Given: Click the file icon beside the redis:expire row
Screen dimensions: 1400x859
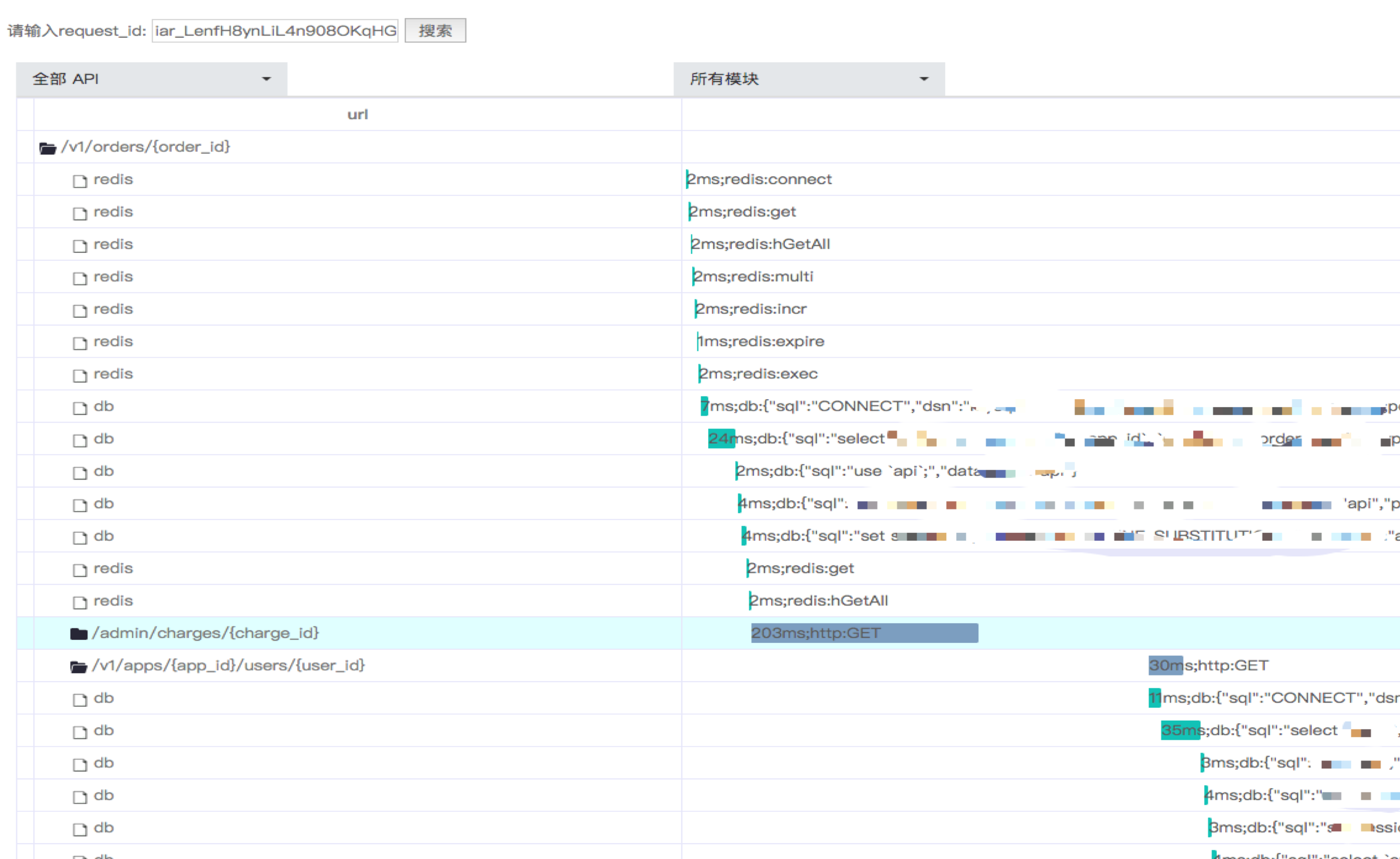Looking at the screenshot, I should click(x=79, y=343).
